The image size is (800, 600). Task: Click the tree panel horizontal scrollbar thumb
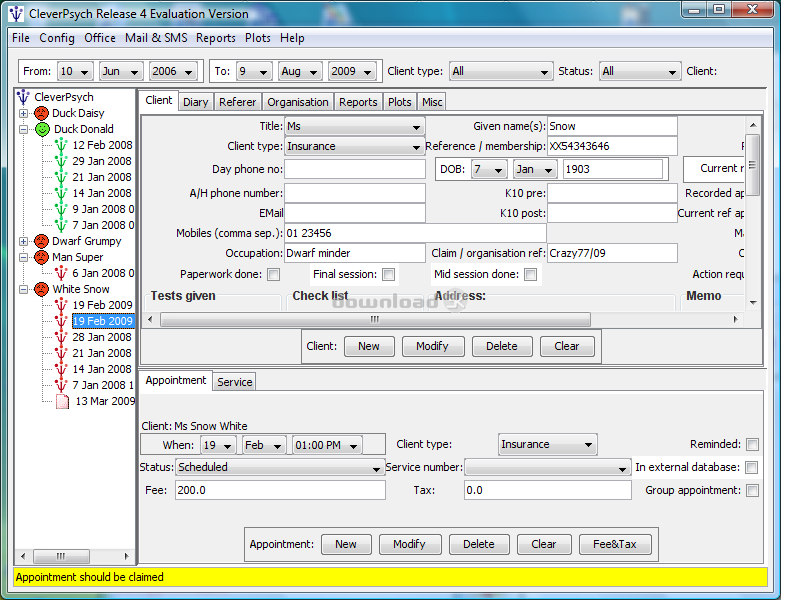coord(61,556)
